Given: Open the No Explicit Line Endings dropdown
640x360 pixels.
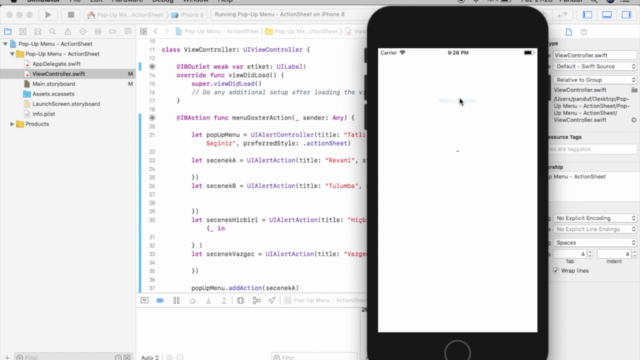Looking at the screenshot, I should coord(595,229).
